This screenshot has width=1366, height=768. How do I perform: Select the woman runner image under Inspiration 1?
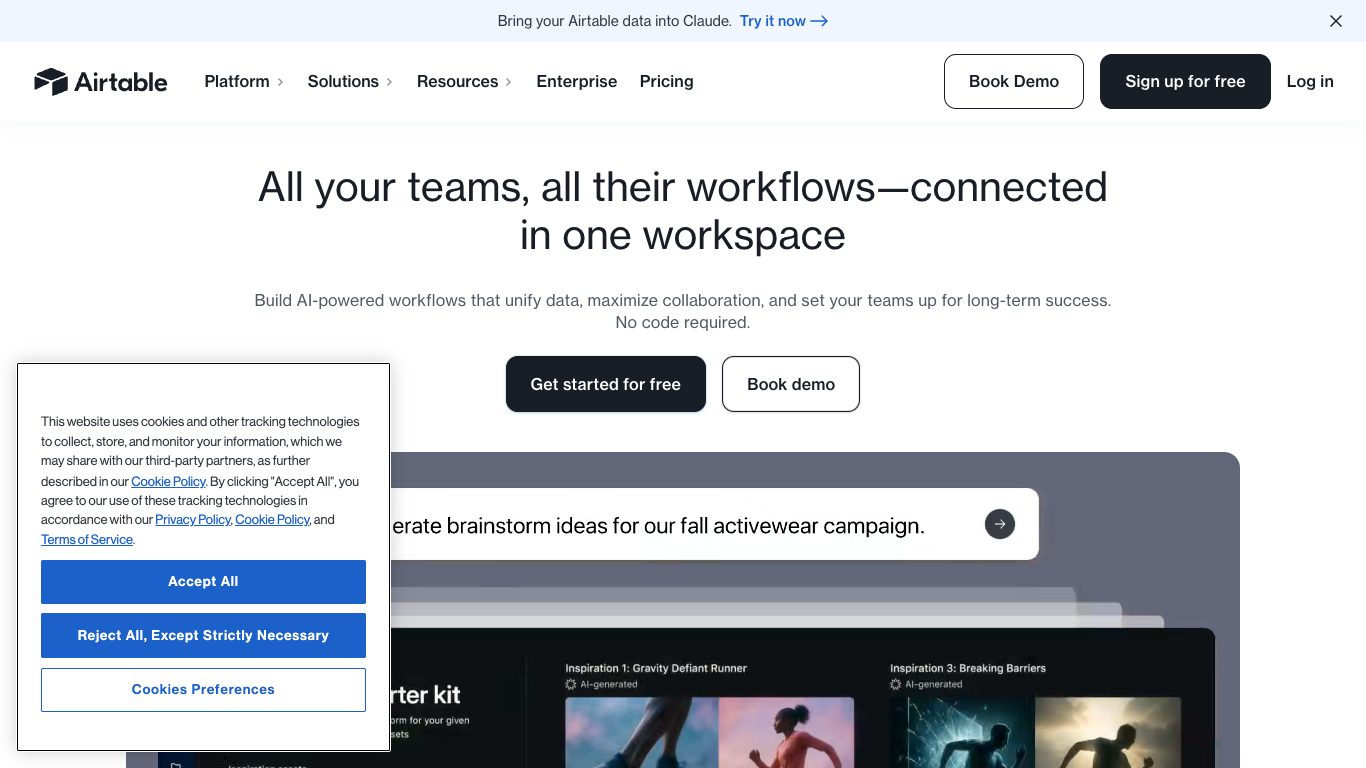pos(787,733)
